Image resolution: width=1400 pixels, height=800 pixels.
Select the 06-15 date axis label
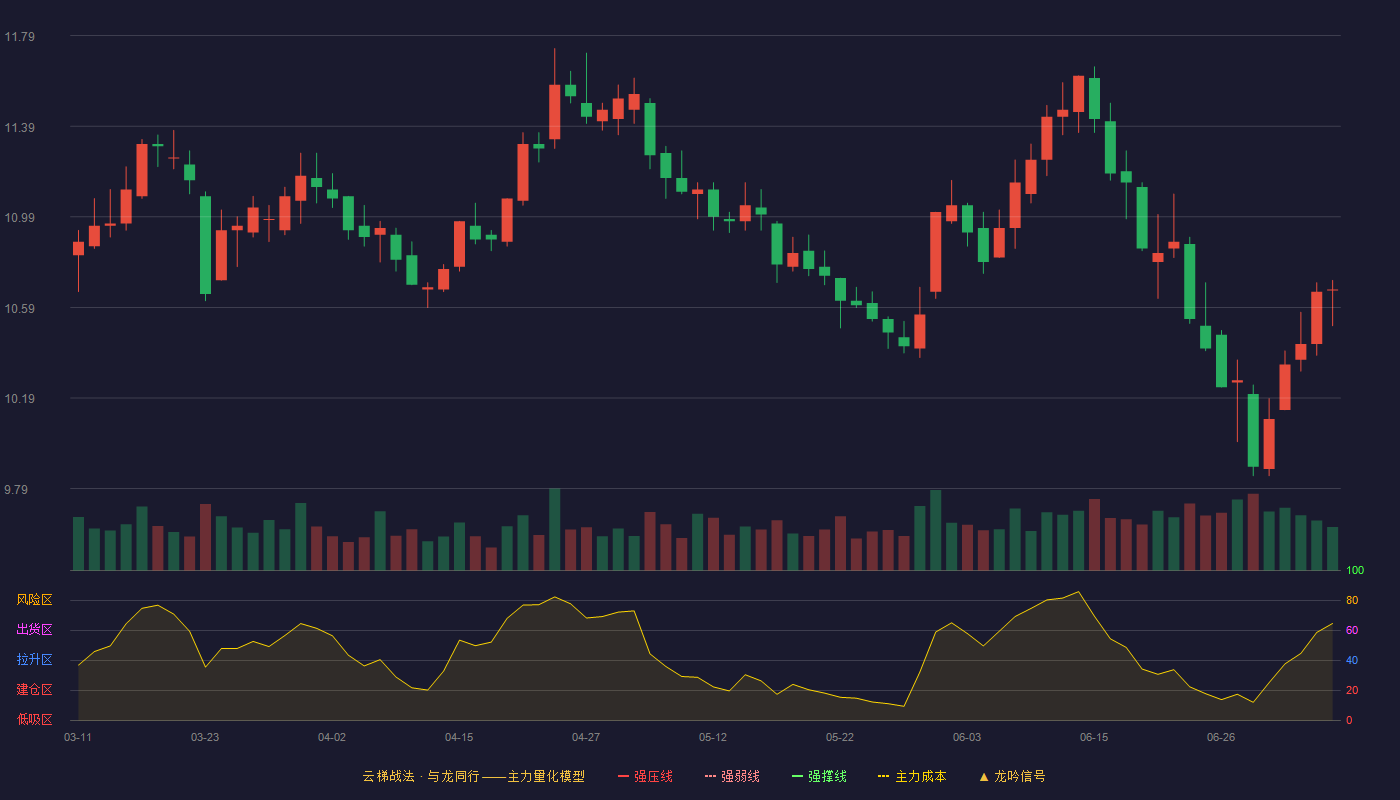[1094, 737]
